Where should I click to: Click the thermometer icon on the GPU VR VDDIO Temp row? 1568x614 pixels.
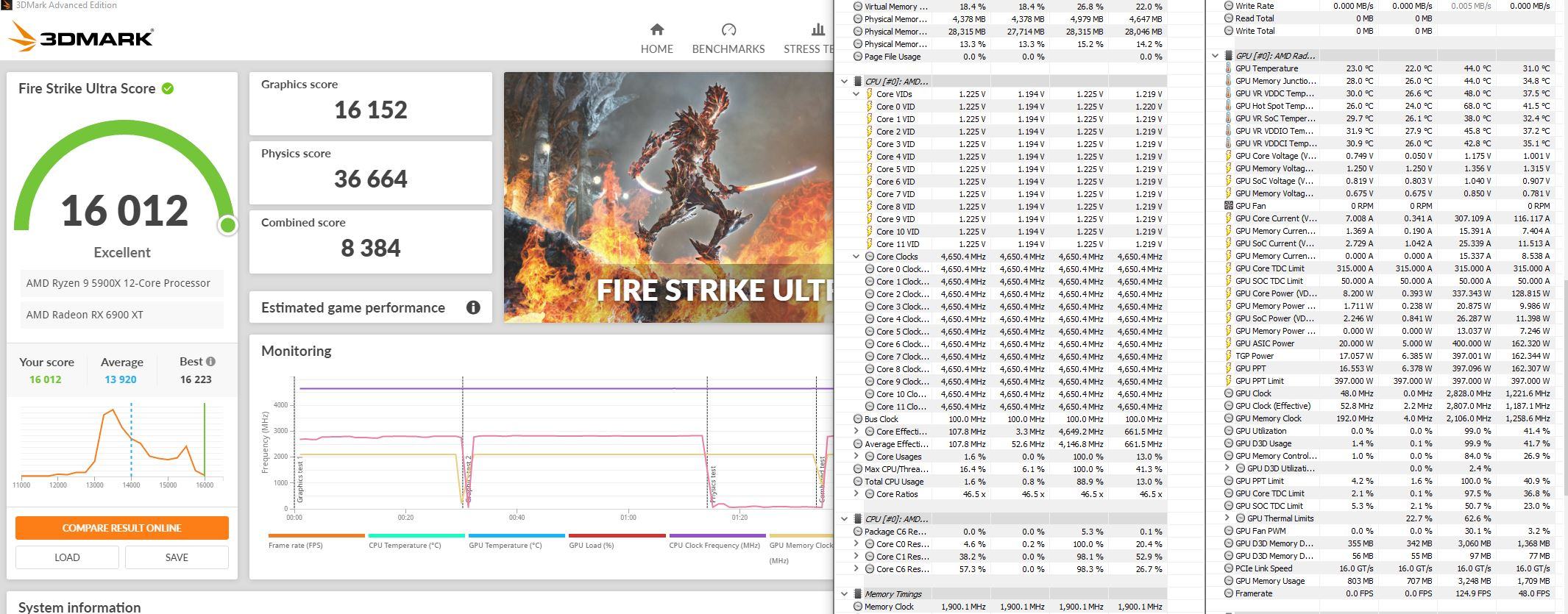[1228, 131]
